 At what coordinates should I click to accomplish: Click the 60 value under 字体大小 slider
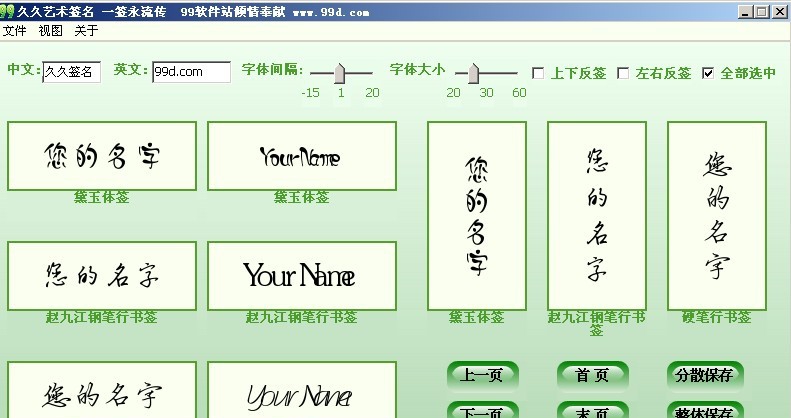[x=519, y=93]
